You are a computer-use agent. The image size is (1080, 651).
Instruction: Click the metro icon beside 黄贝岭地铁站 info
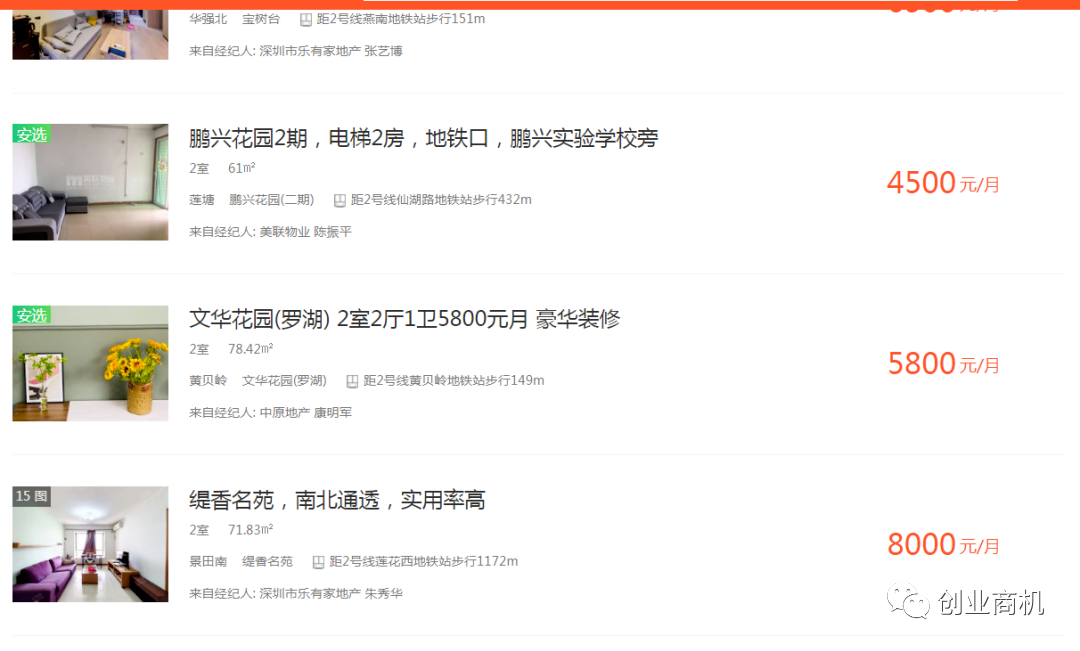354,381
